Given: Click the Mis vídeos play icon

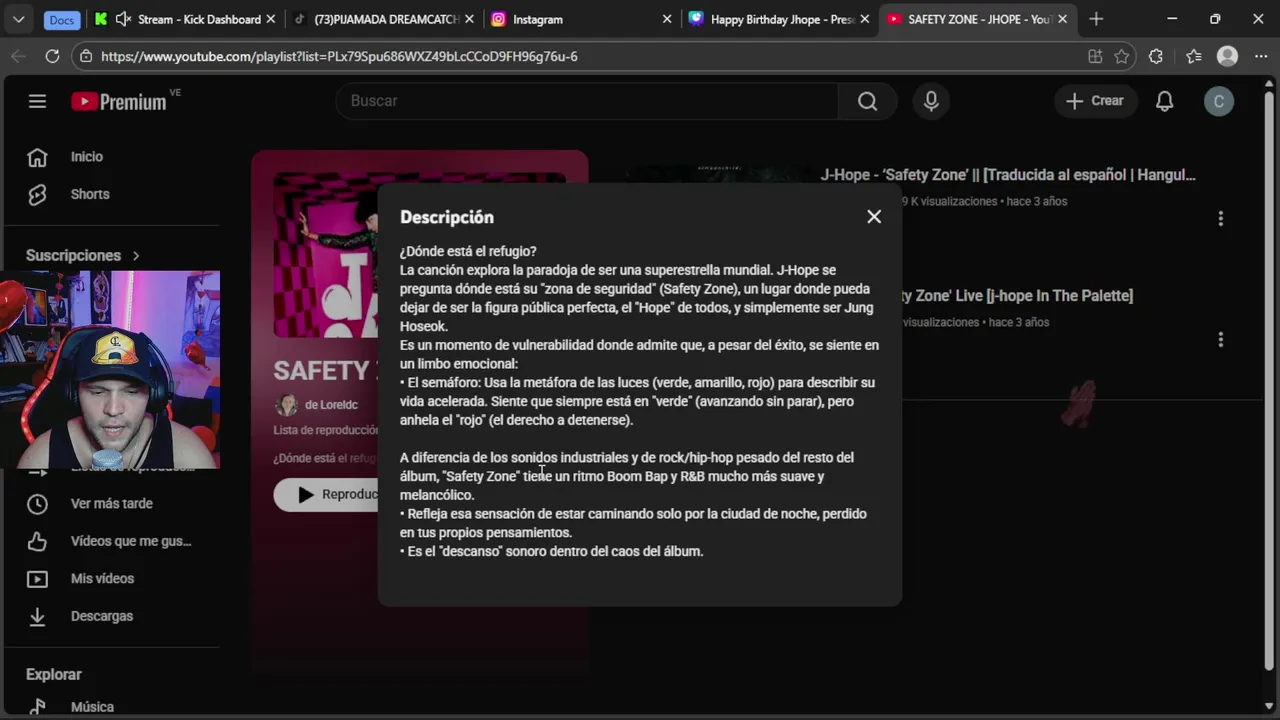Looking at the screenshot, I should click(37, 578).
